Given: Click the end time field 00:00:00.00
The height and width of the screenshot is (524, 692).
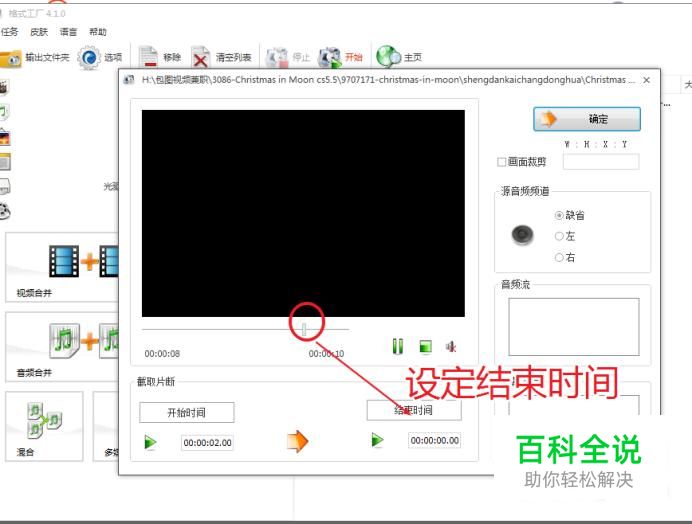Looking at the screenshot, I should tap(435, 440).
